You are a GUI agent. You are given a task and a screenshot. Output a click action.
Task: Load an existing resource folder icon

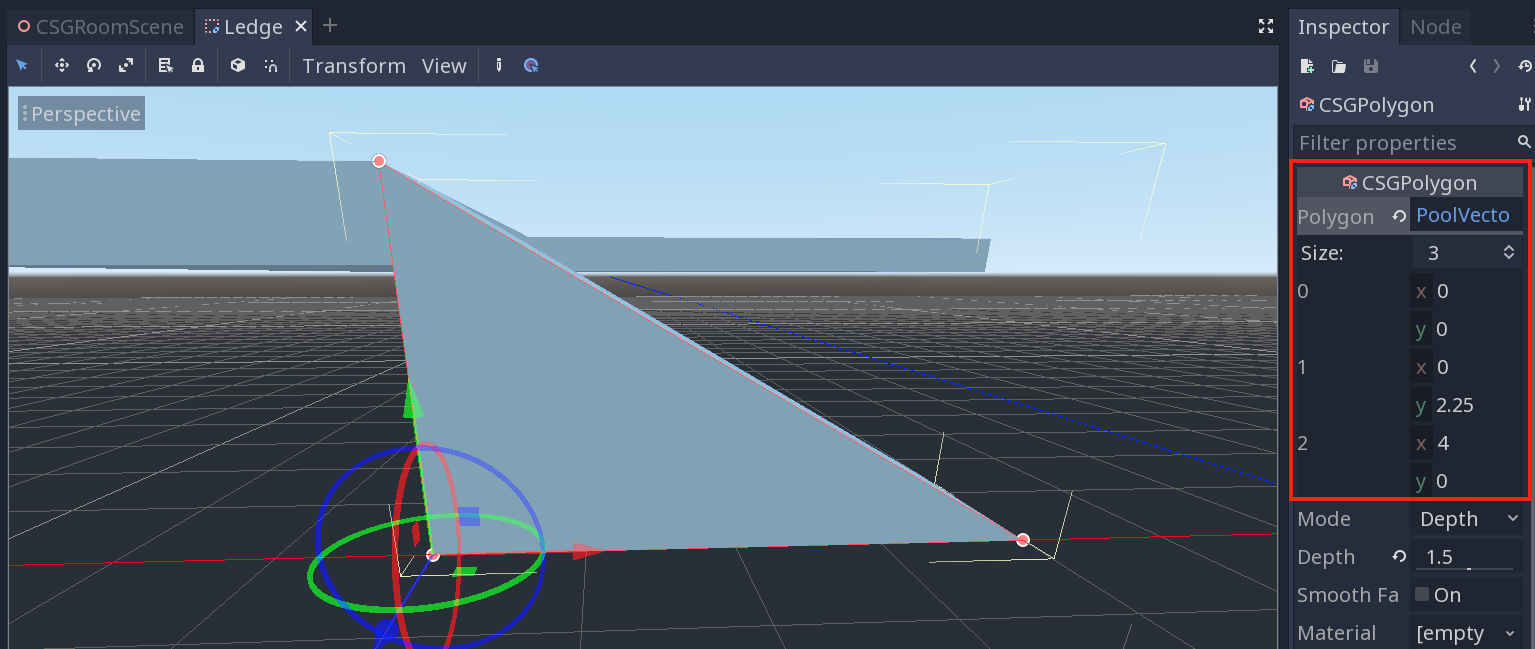point(1339,66)
